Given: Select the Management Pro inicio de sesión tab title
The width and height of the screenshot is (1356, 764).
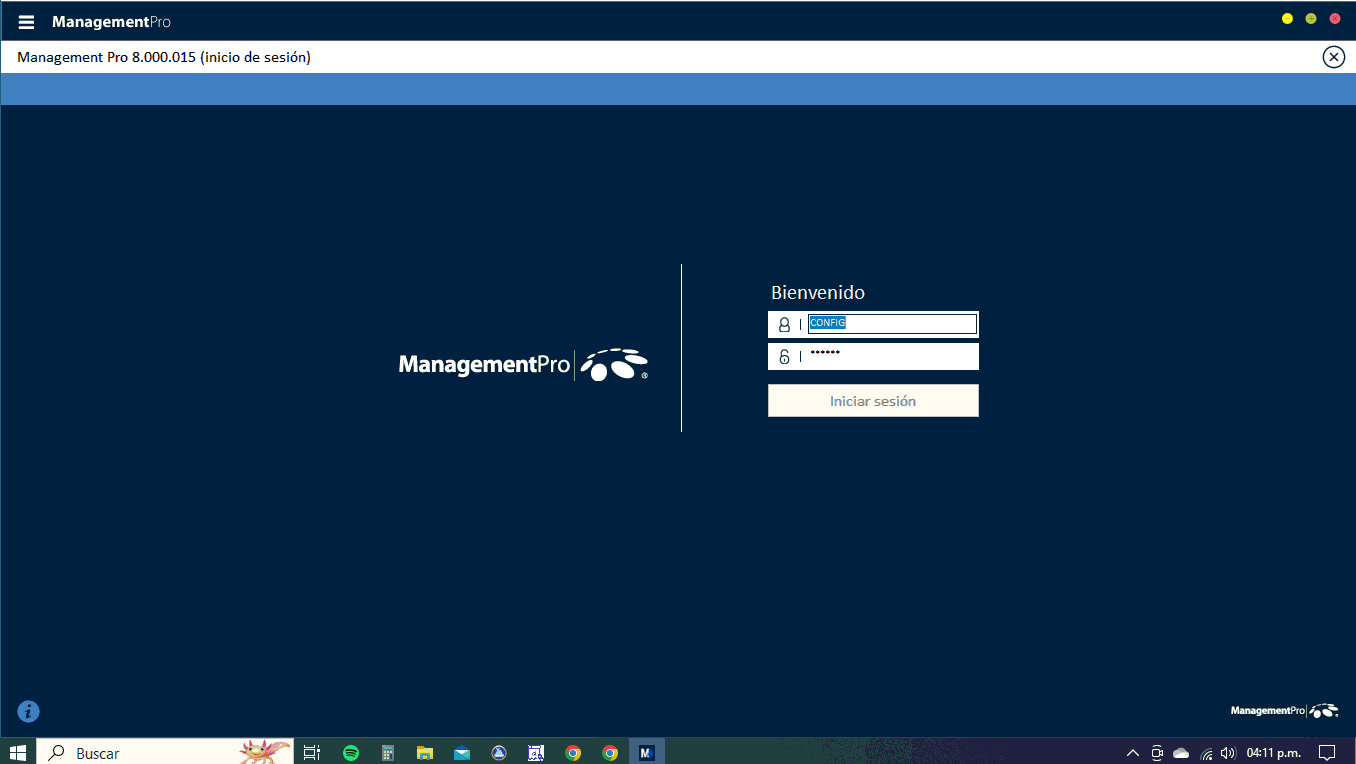Looking at the screenshot, I should (x=164, y=57).
